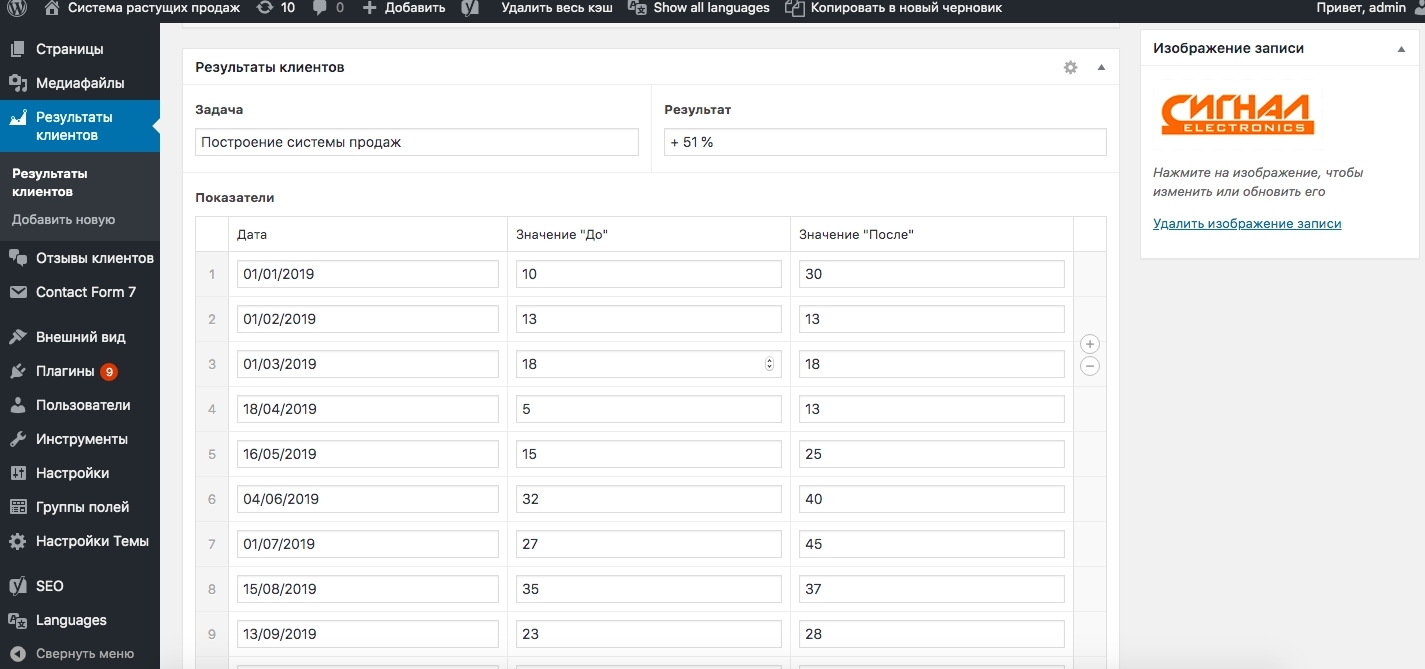Adjust stepper on row 3 value 18

[769, 364]
